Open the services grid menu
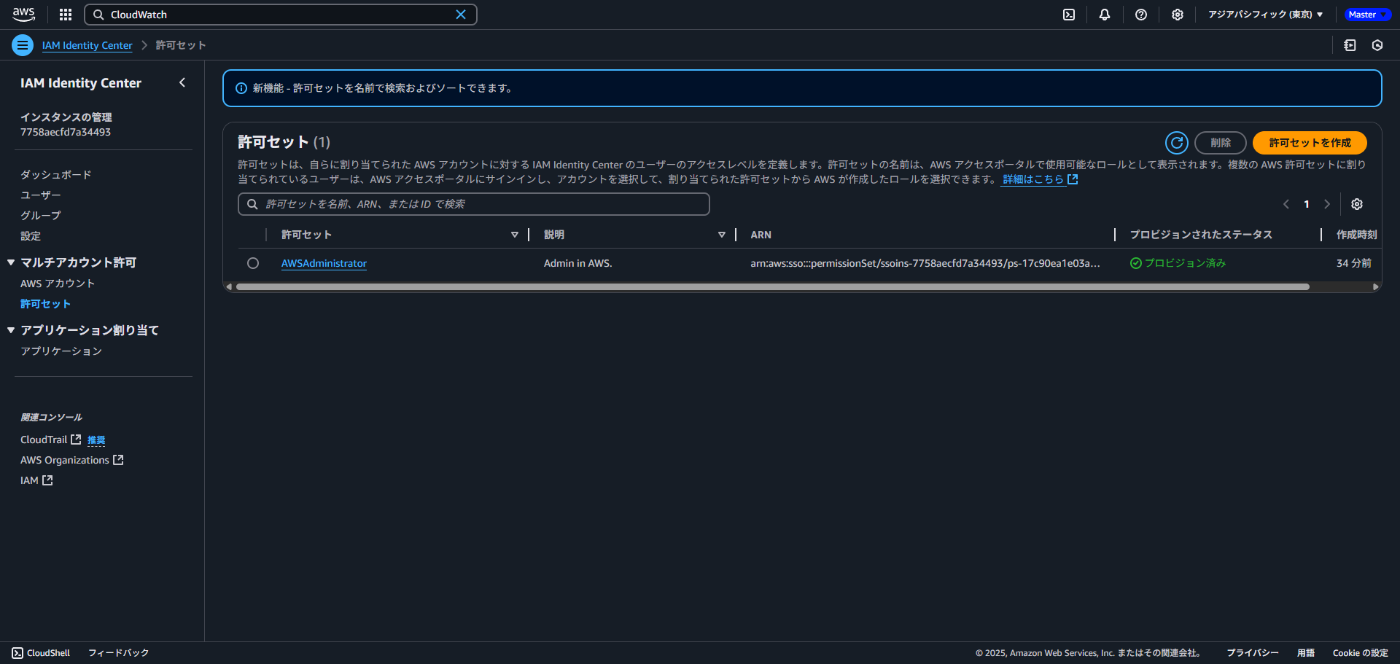Screen dimensions: 1400x664 tap(66, 15)
